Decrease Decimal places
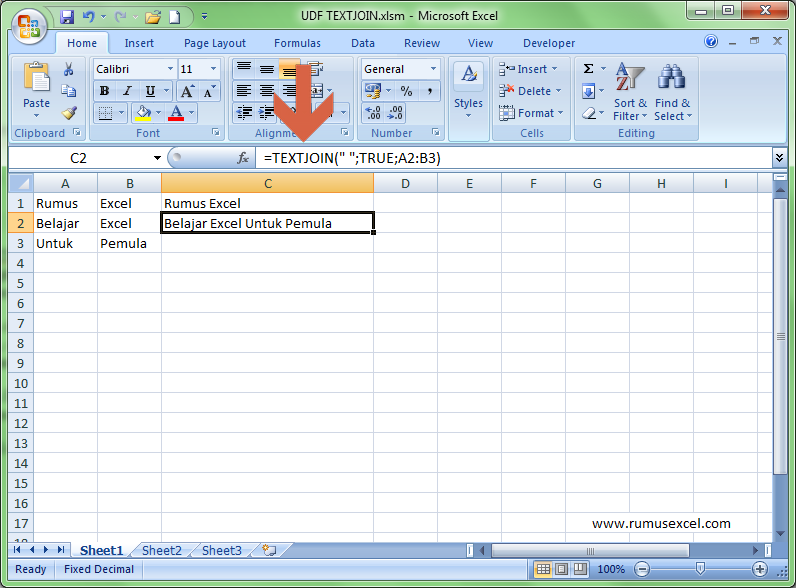This screenshot has height=588, width=796. pyautogui.click(x=395, y=113)
